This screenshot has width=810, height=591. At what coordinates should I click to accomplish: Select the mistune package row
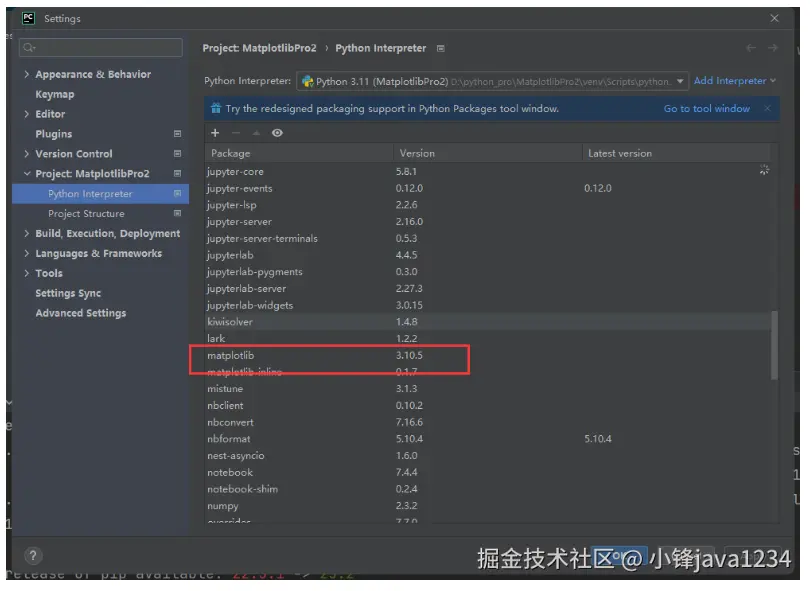click(487, 388)
